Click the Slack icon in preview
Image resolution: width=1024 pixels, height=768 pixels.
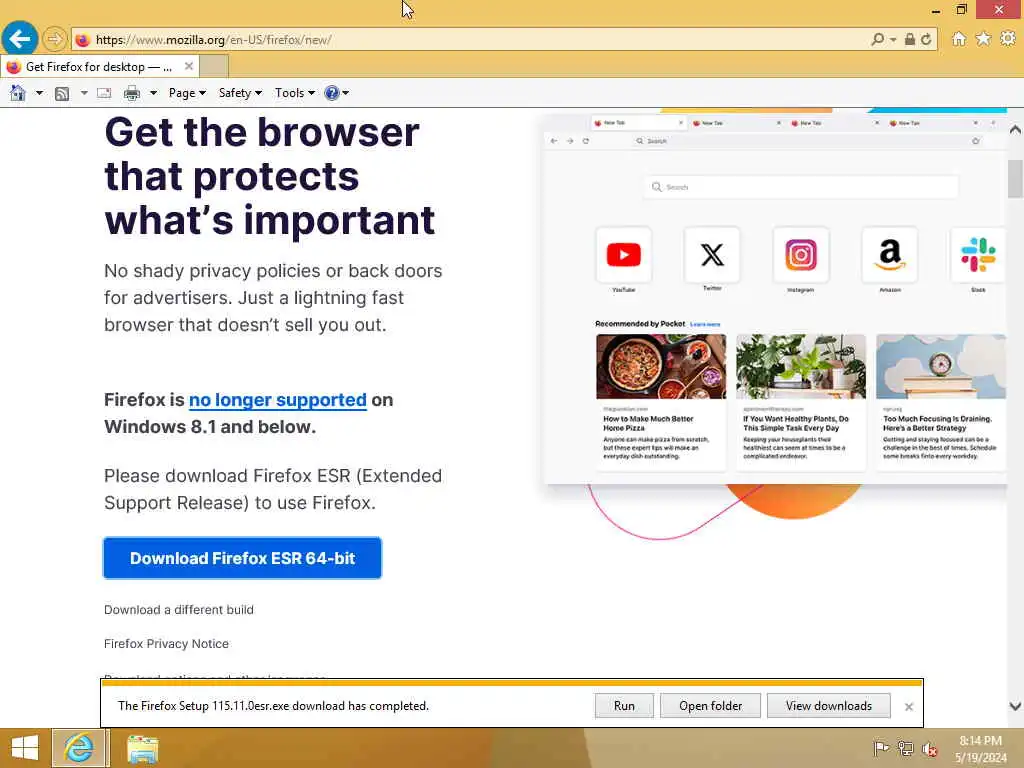pyautogui.click(x=978, y=255)
